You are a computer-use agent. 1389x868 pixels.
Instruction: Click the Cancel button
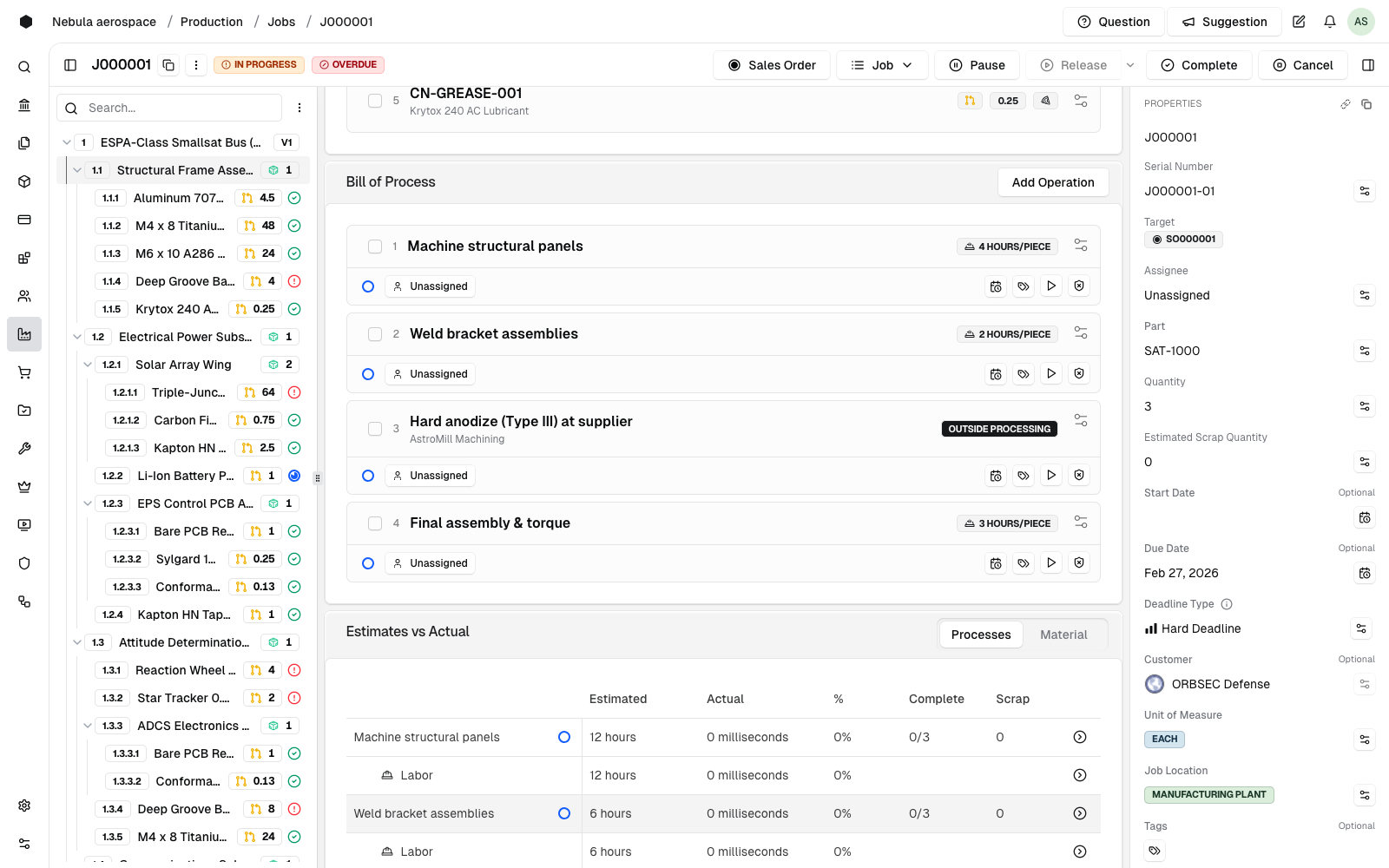click(1302, 65)
